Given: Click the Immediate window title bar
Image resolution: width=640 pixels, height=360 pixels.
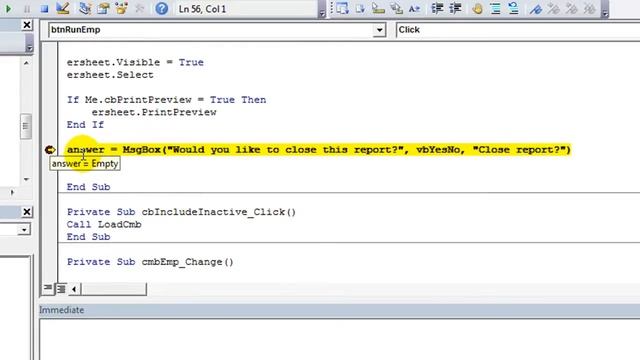Looking at the screenshot, I should pyautogui.click(x=340, y=310).
